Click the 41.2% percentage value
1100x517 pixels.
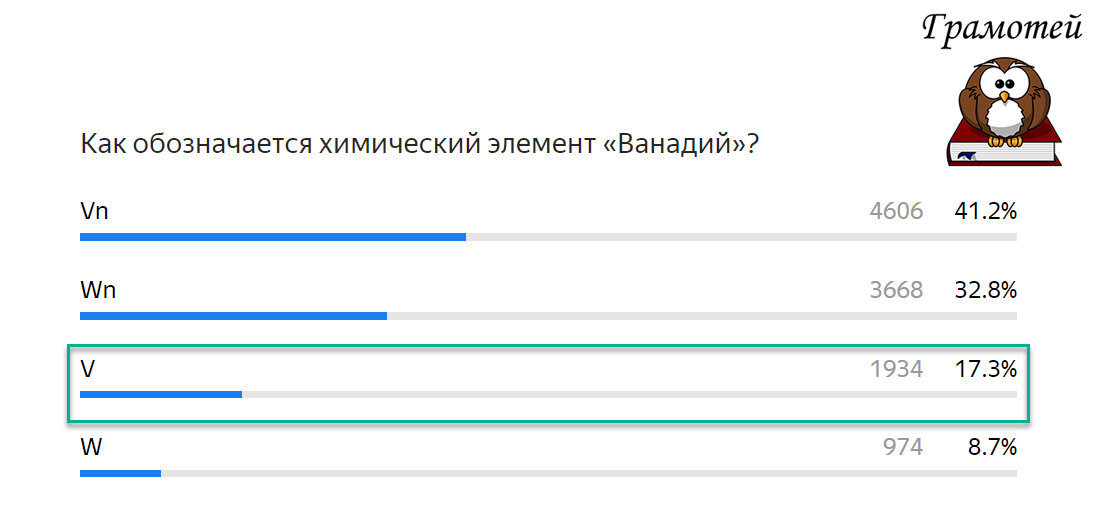pos(986,211)
